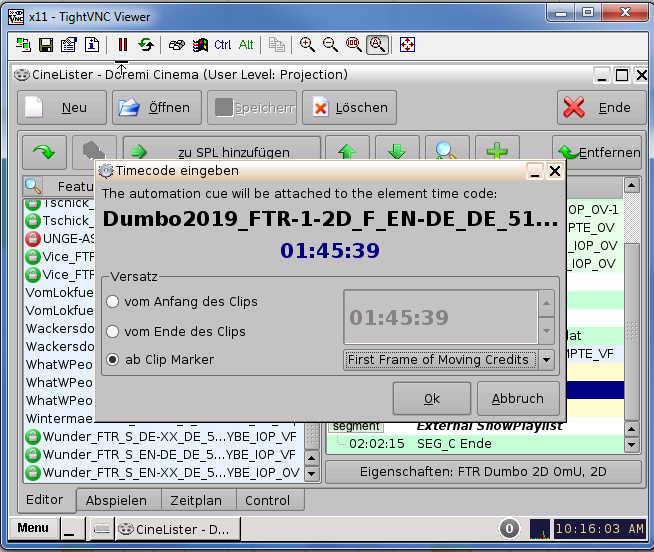Click the 01:45:39 timecode input field
The height and width of the screenshot is (552, 654).
click(441, 317)
